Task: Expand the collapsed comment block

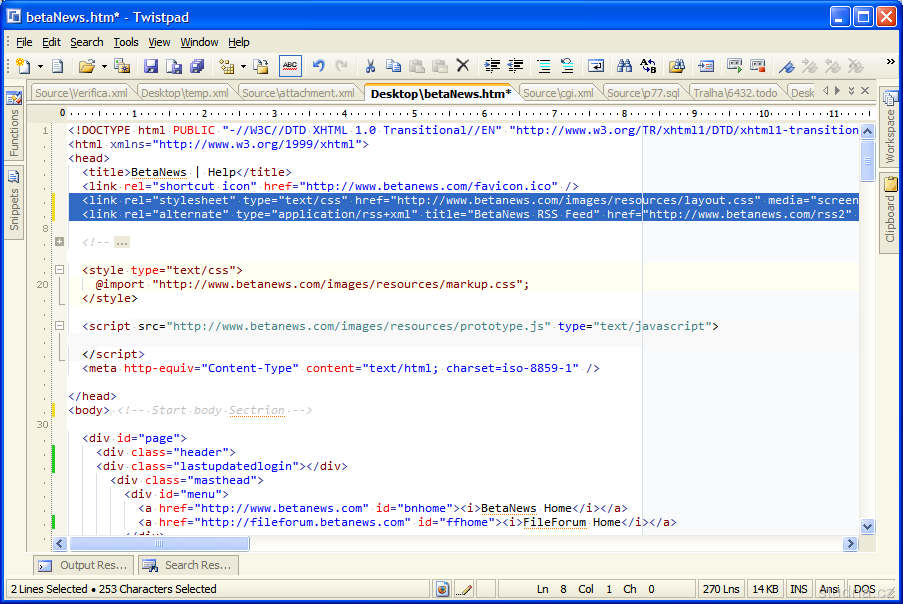Action: click(60, 242)
